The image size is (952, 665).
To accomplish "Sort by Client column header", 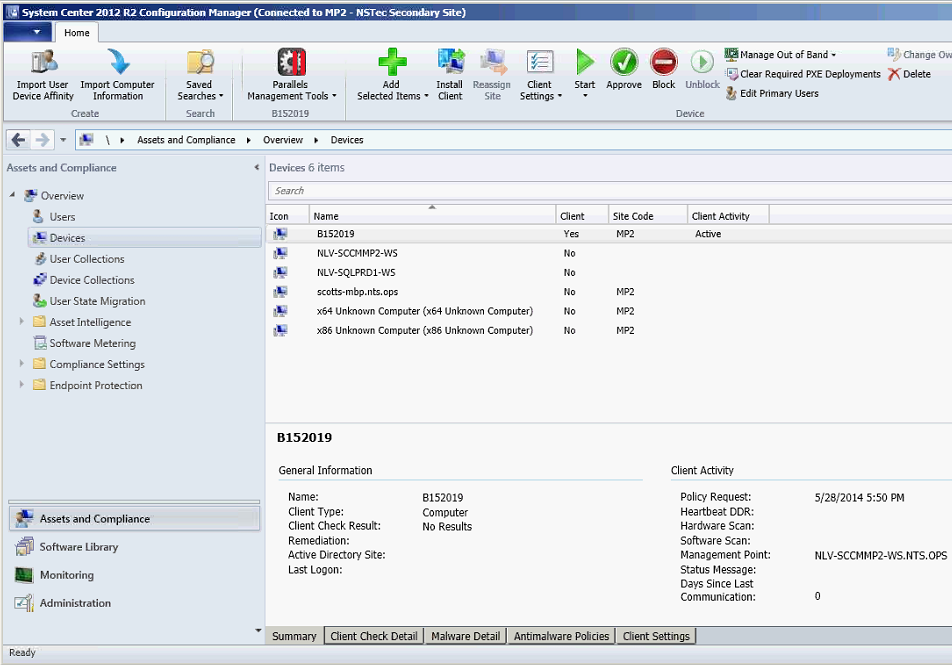I will coord(582,216).
